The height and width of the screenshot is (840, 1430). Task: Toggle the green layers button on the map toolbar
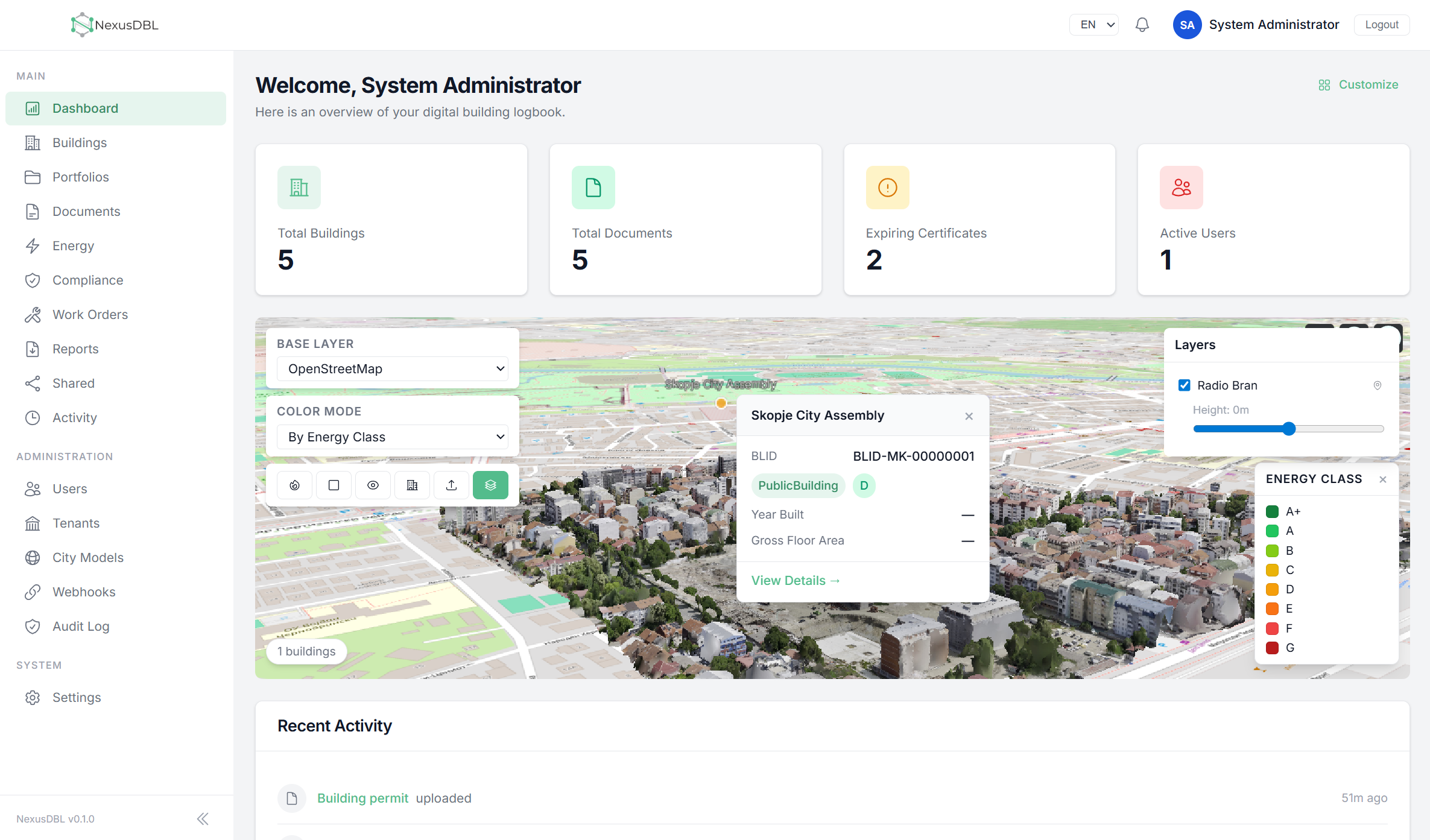(490, 485)
